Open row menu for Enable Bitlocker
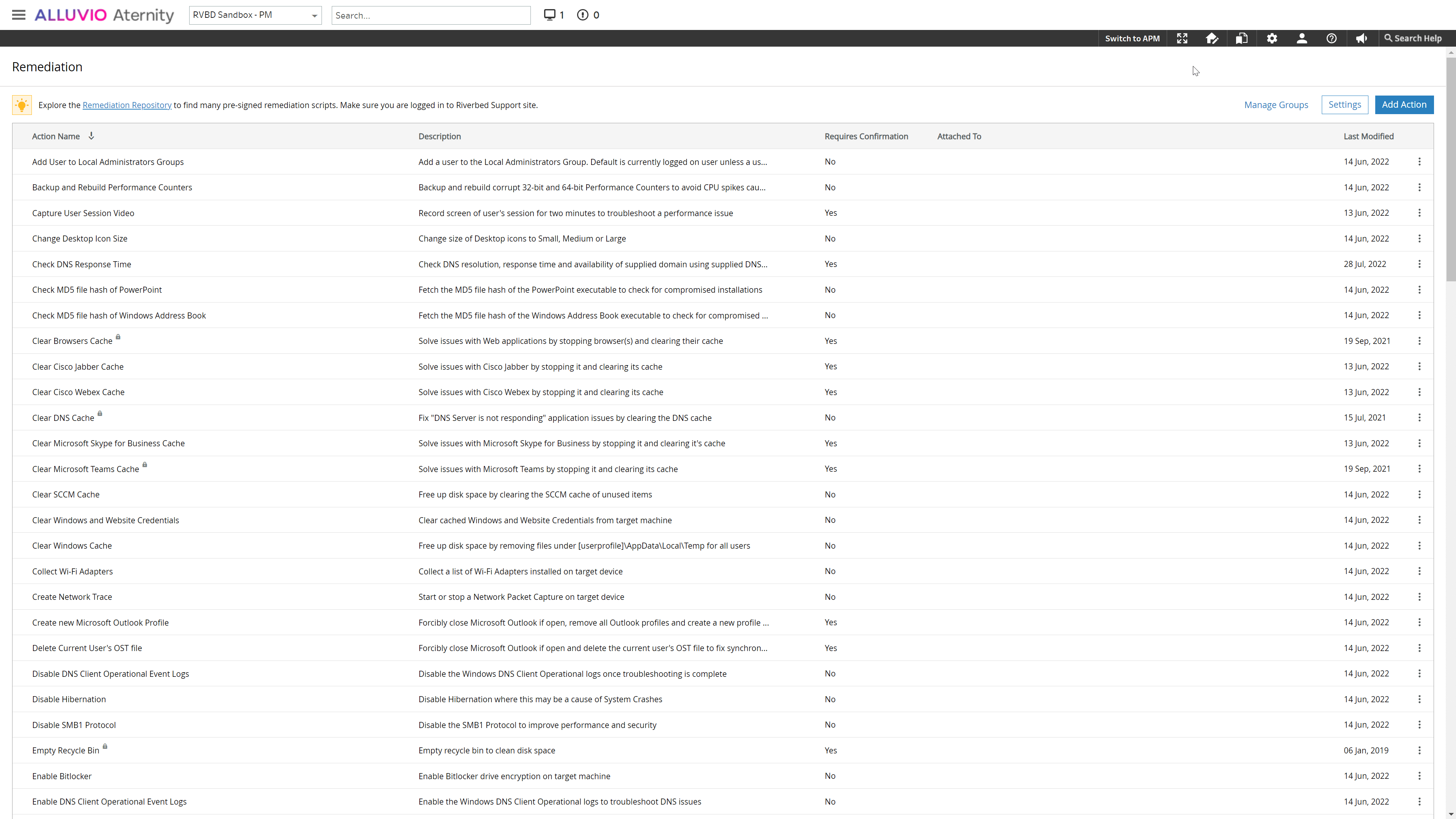The width and height of the screenshot is (1456, 819). pyautogui.click(x=1419, y=776)
